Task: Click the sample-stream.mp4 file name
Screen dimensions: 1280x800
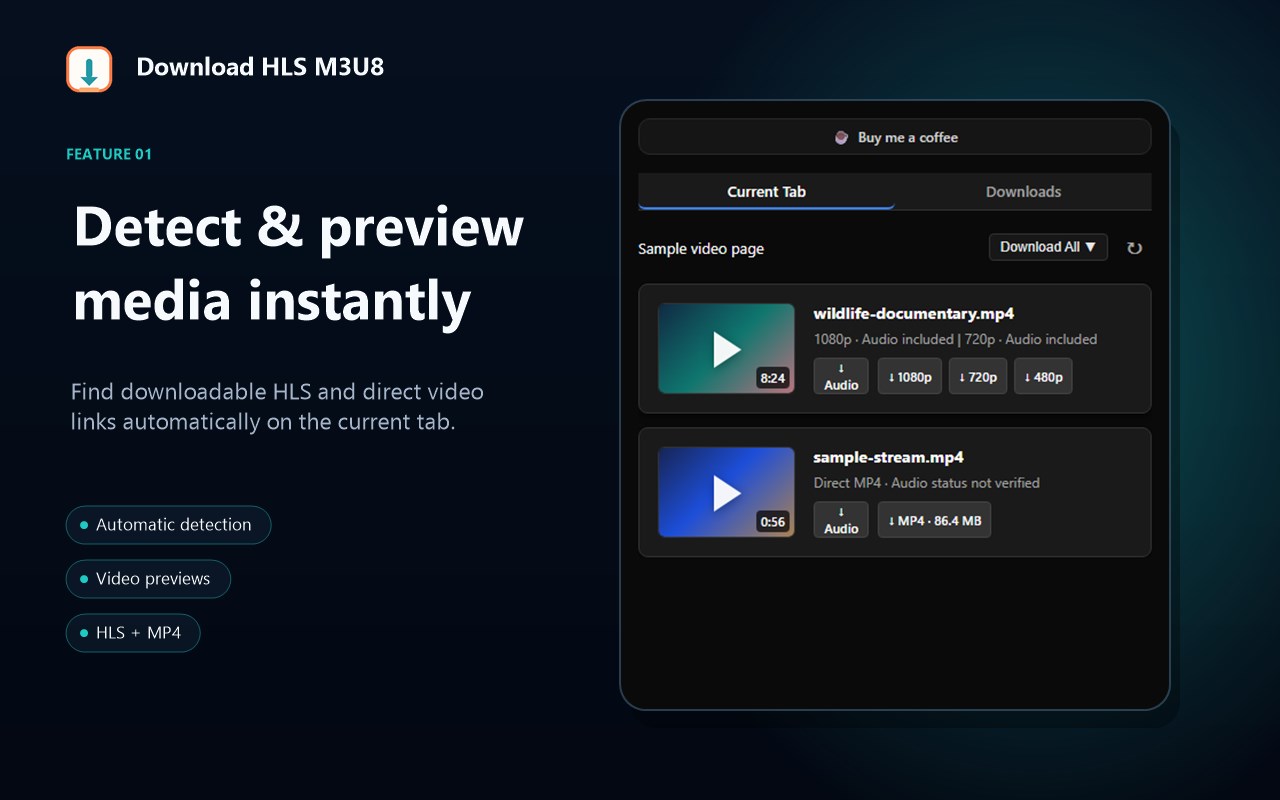Action: coord(889,458)
